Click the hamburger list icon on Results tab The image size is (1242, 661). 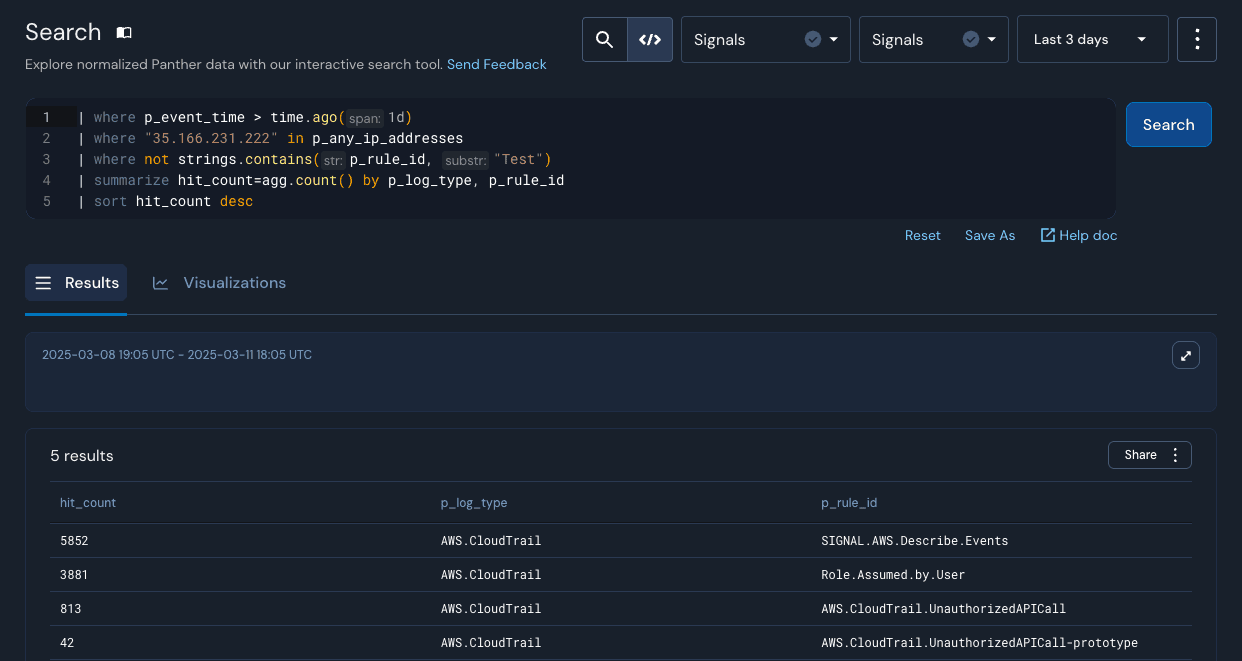[43, 283]
